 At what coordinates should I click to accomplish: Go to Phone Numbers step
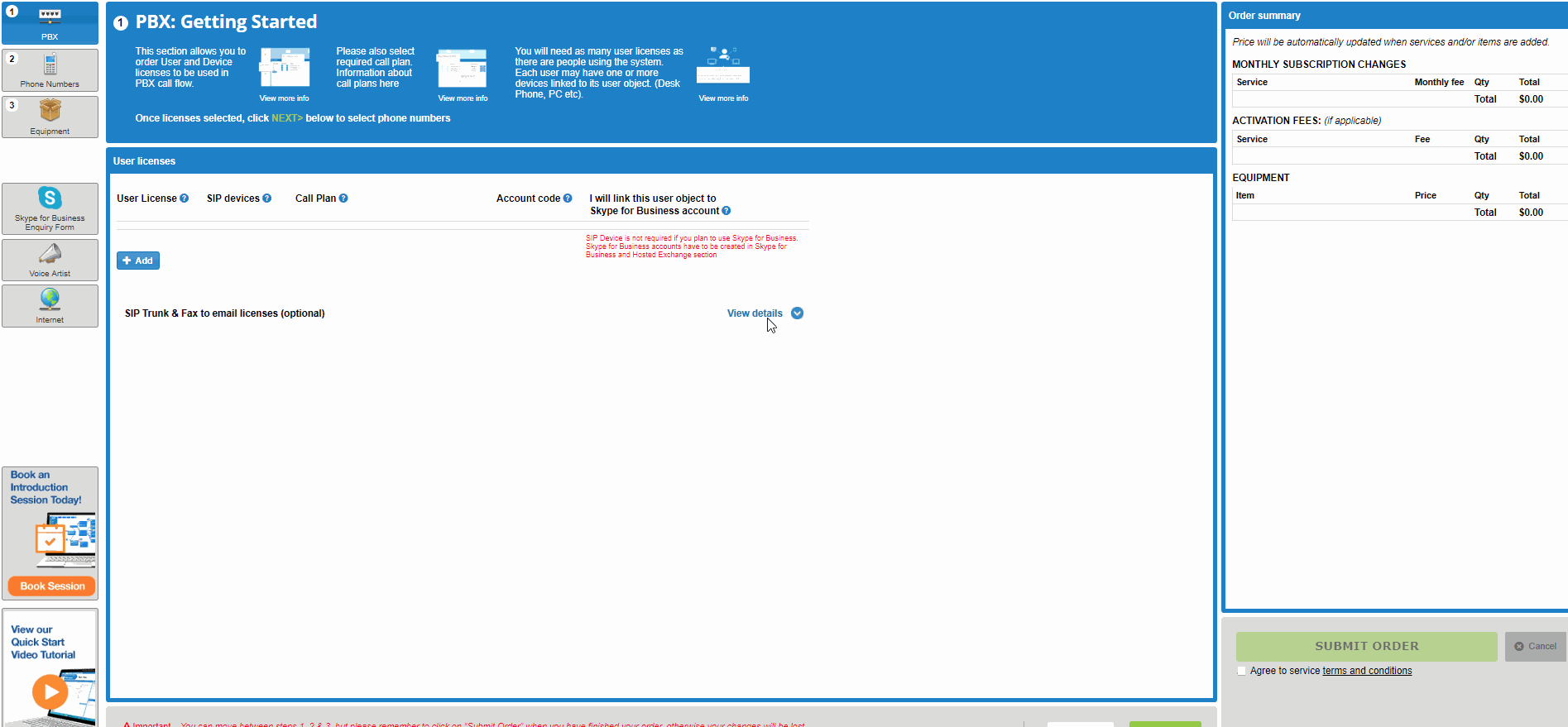tap(50, 70)
